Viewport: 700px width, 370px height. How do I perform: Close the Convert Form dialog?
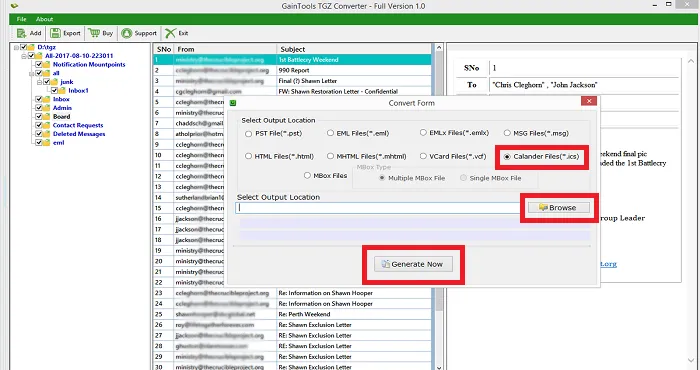(589, 101)
